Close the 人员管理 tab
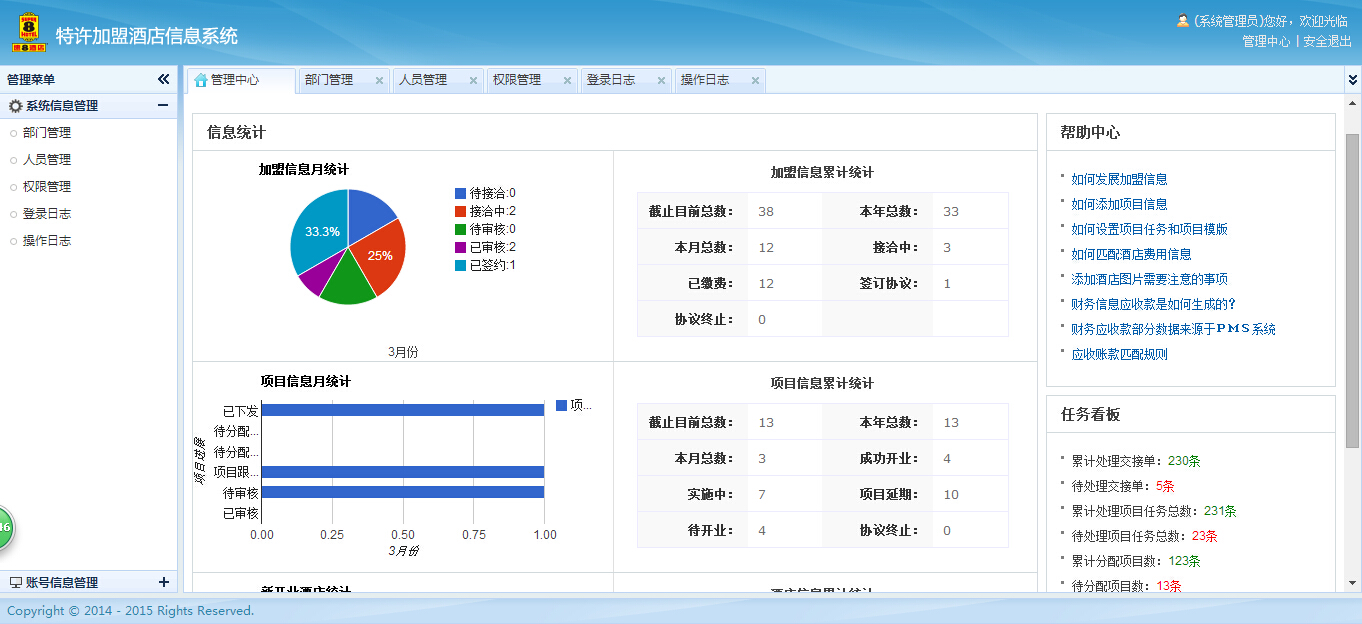The image size is (1362, 624). tap(473, 81)
